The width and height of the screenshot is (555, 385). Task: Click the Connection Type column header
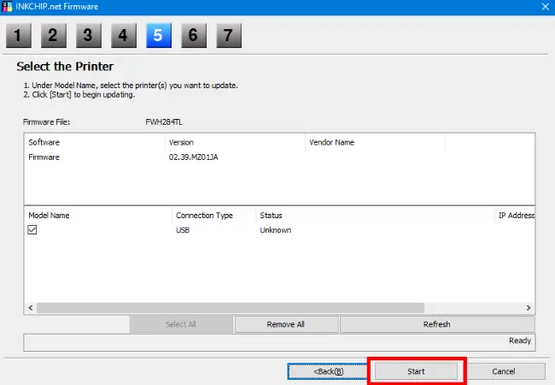click(214, 215)
